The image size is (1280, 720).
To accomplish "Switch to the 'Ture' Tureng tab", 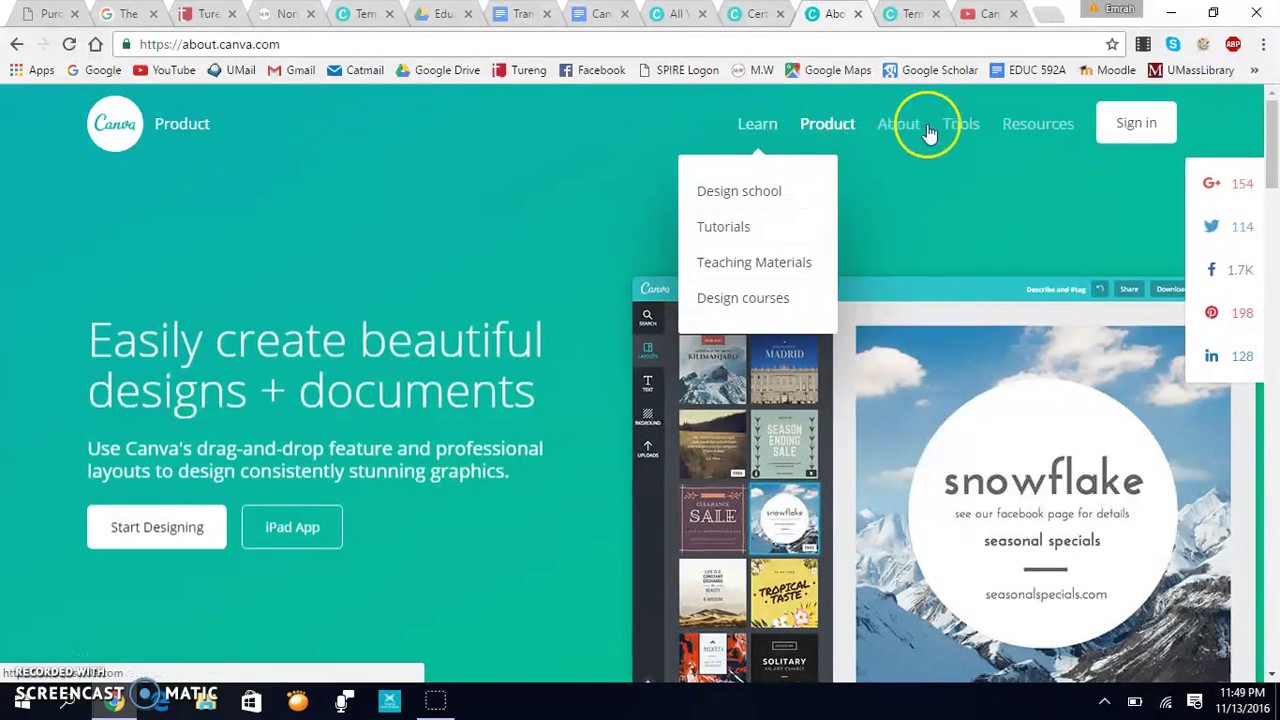I will (208, 14).
